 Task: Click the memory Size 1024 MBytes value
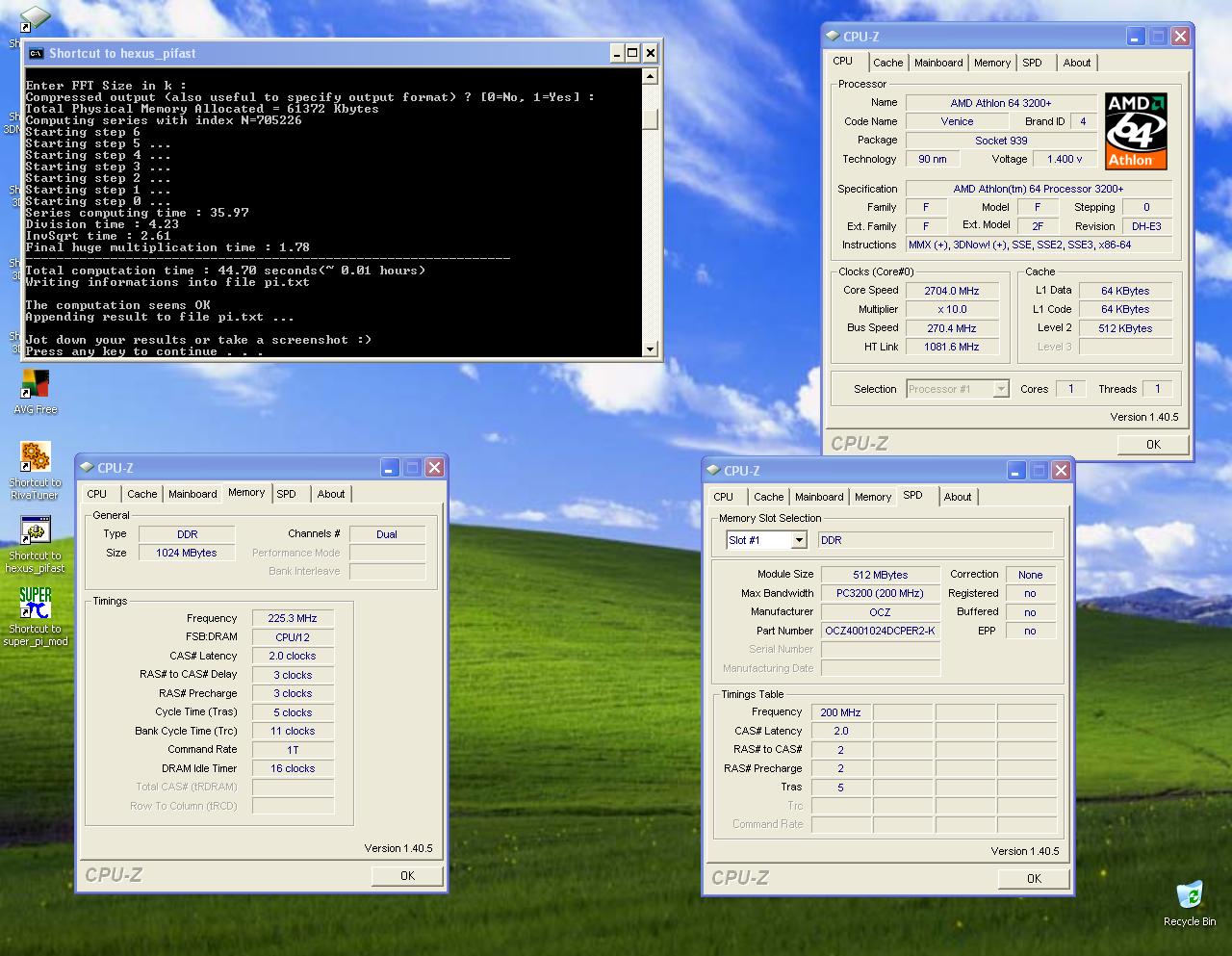coord(186,554)
